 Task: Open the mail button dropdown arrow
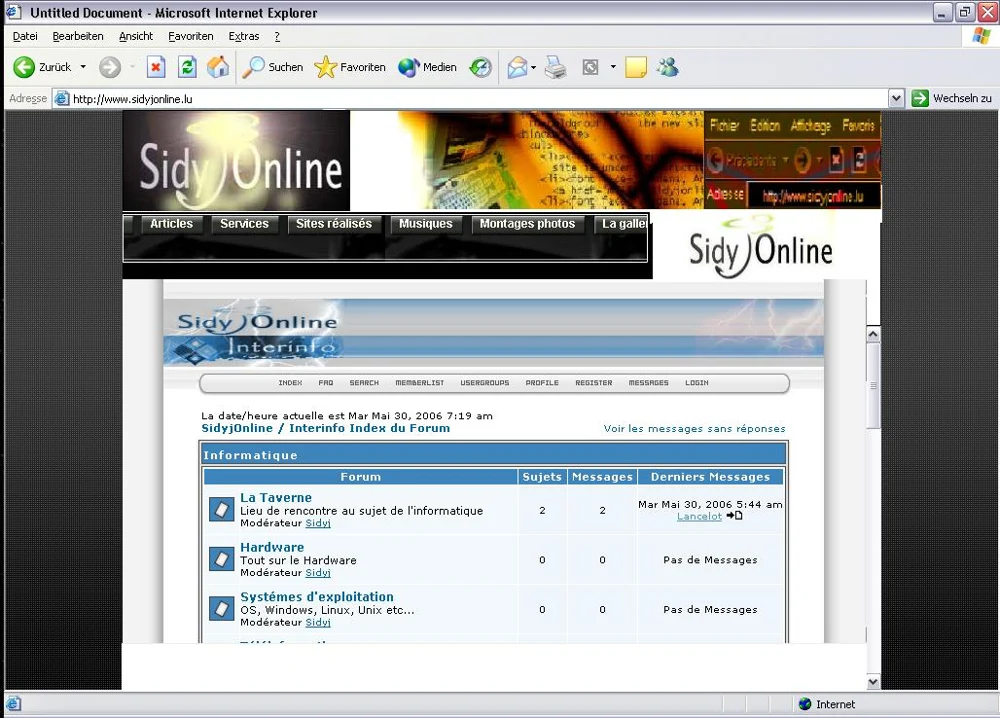click(x=533, y=67)
